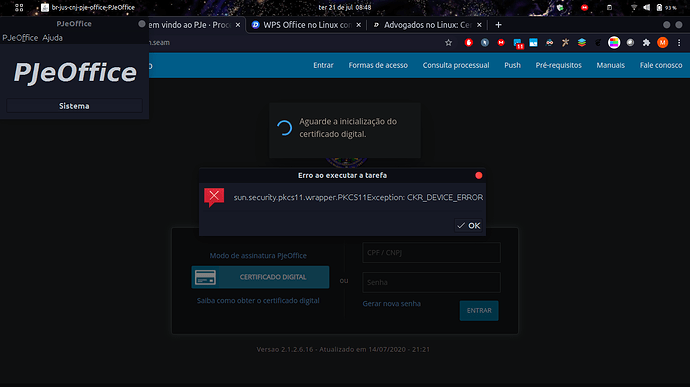690x387 pixels.
Task: Click the rainbow color bars extension icon
Action: 614,43
